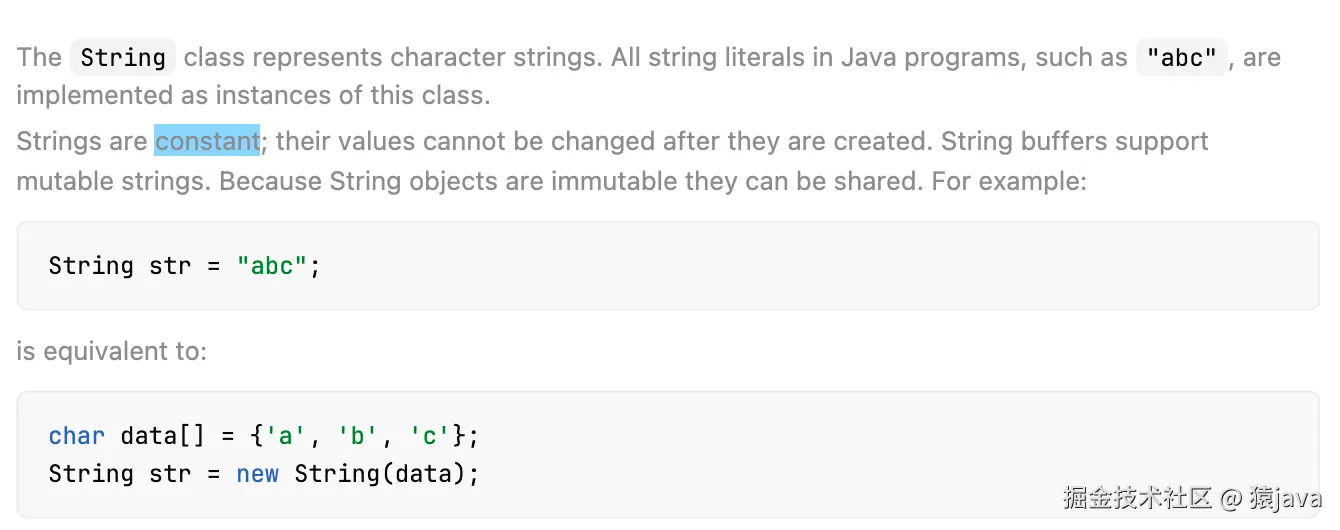Click the char keyword in second code block
The width and height of the screenshot is (1340, 530).
[x=76, y=436]
